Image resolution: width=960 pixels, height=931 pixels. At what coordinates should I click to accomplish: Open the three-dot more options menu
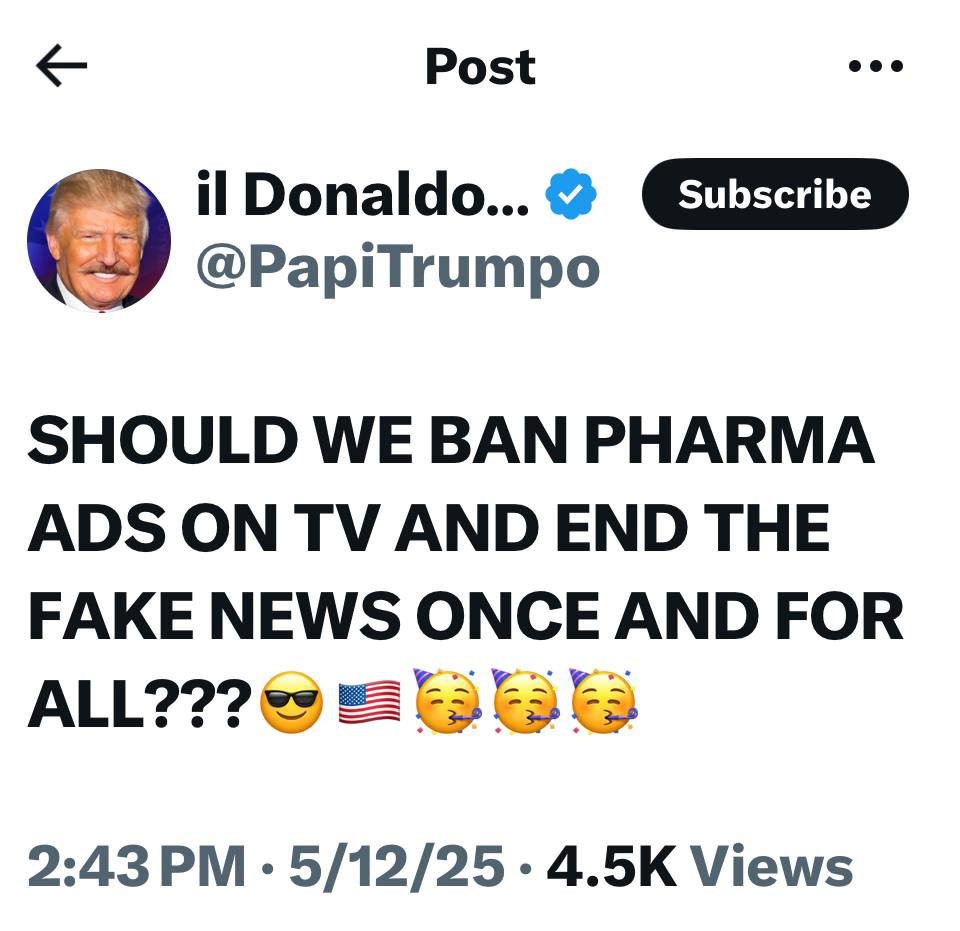tap(876, 65)
